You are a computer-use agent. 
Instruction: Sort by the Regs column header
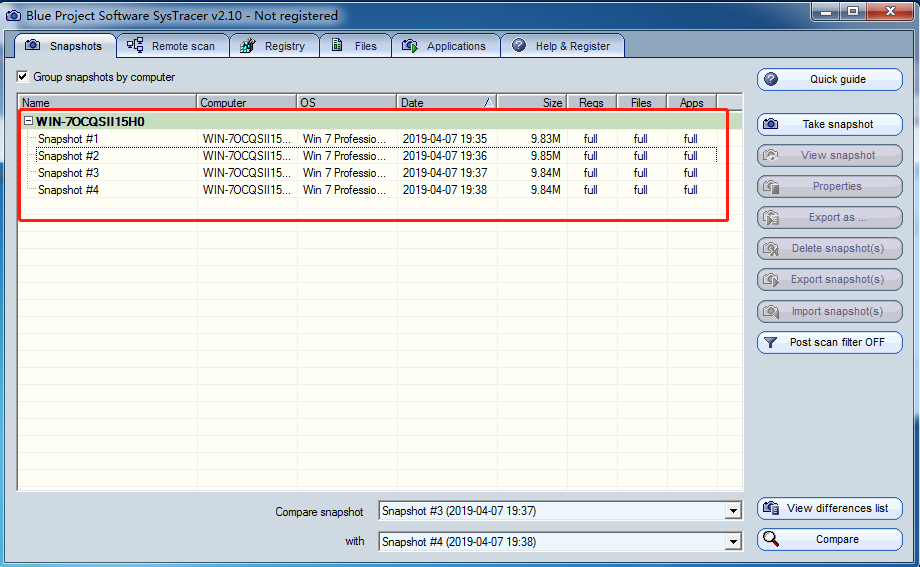(x=592, y=102)
